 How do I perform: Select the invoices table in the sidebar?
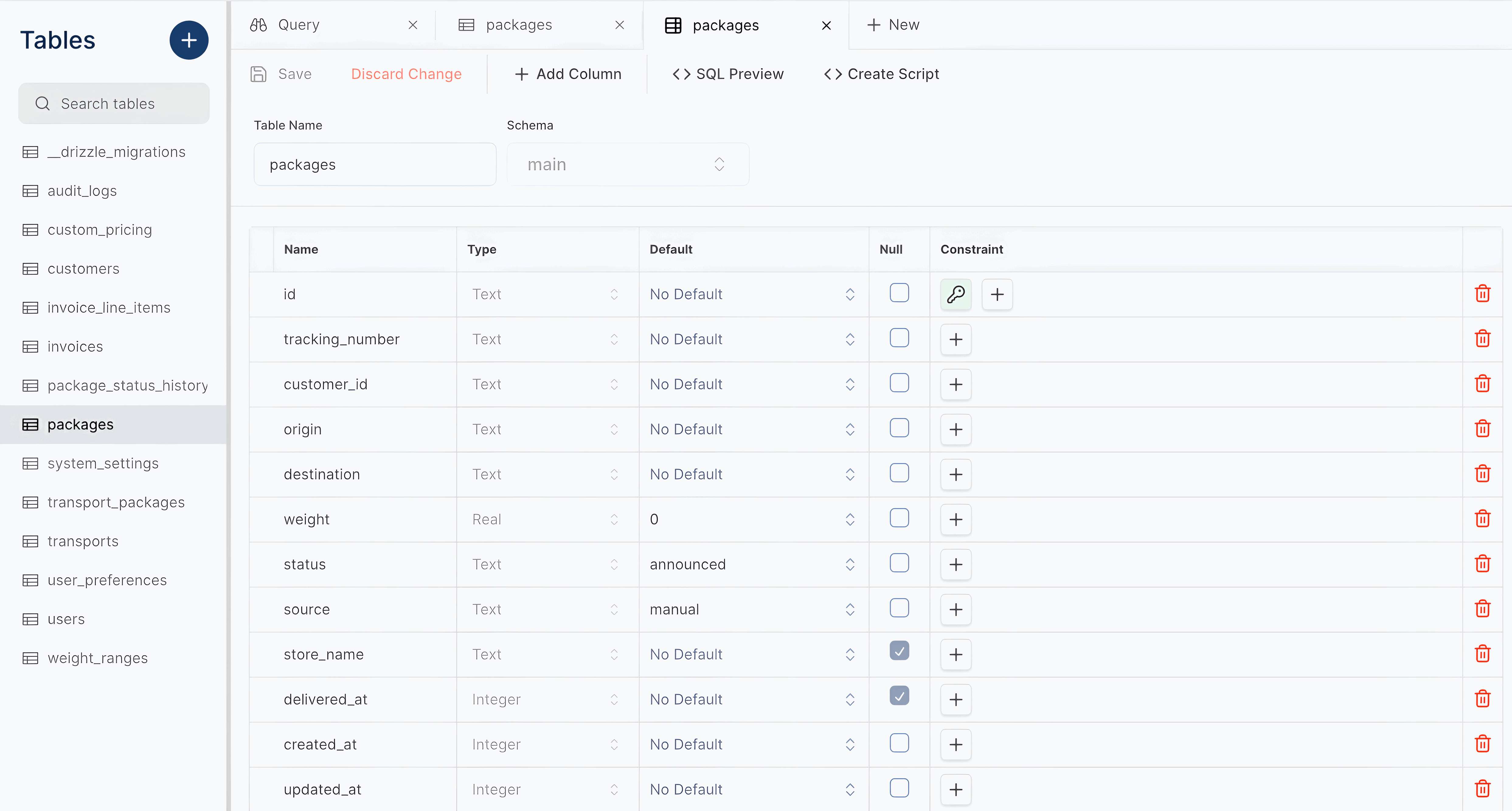(x=75, y=346)
